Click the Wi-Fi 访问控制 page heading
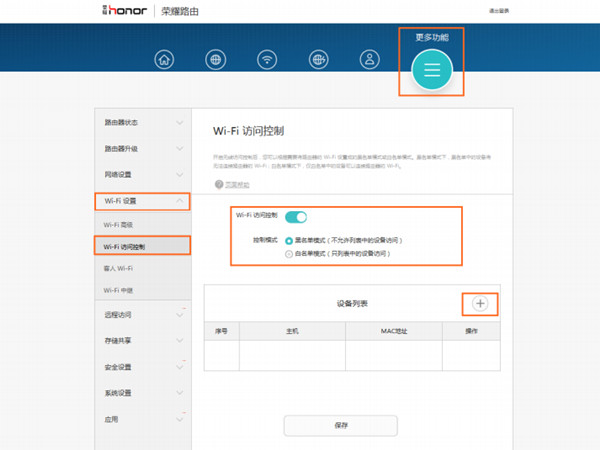The width and height of the screenshot is (600, 450). point(248,131)
